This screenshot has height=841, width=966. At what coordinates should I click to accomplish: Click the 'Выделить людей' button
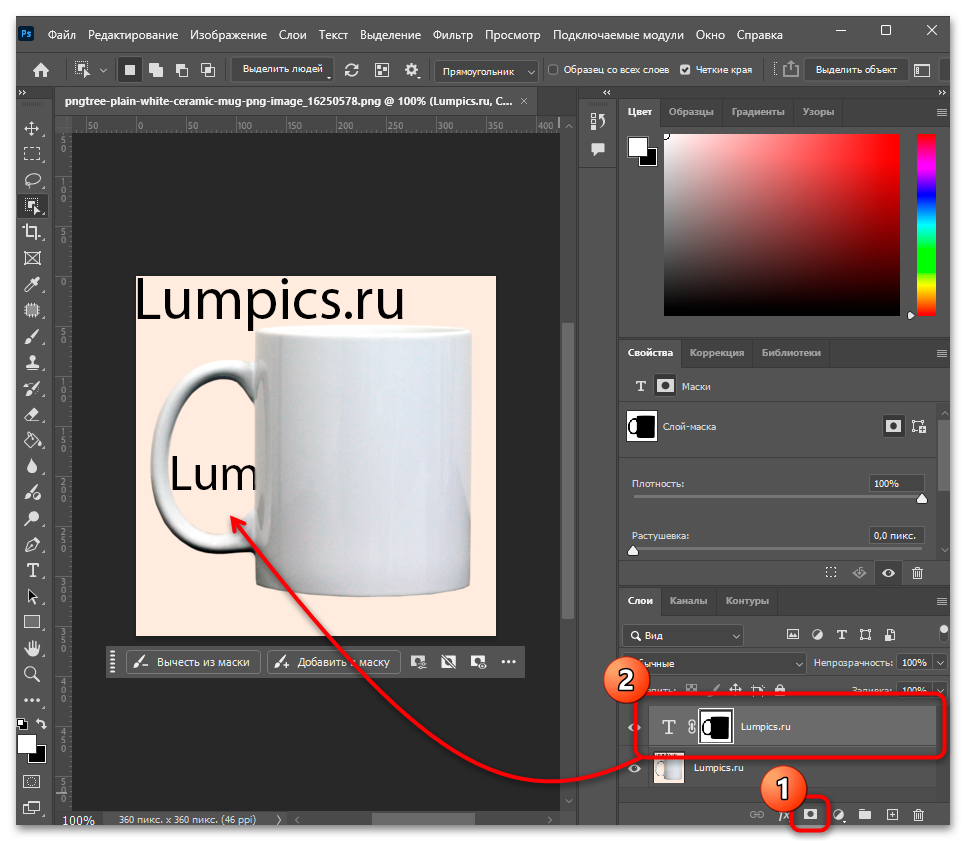283,70
